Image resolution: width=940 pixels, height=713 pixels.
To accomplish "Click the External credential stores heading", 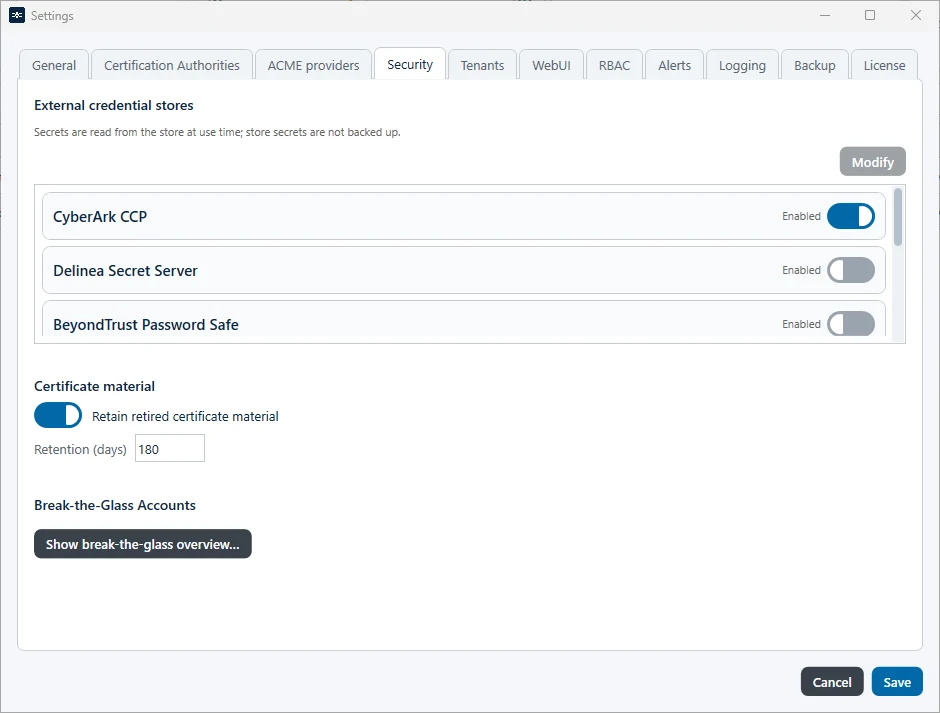I will [114, 106].
